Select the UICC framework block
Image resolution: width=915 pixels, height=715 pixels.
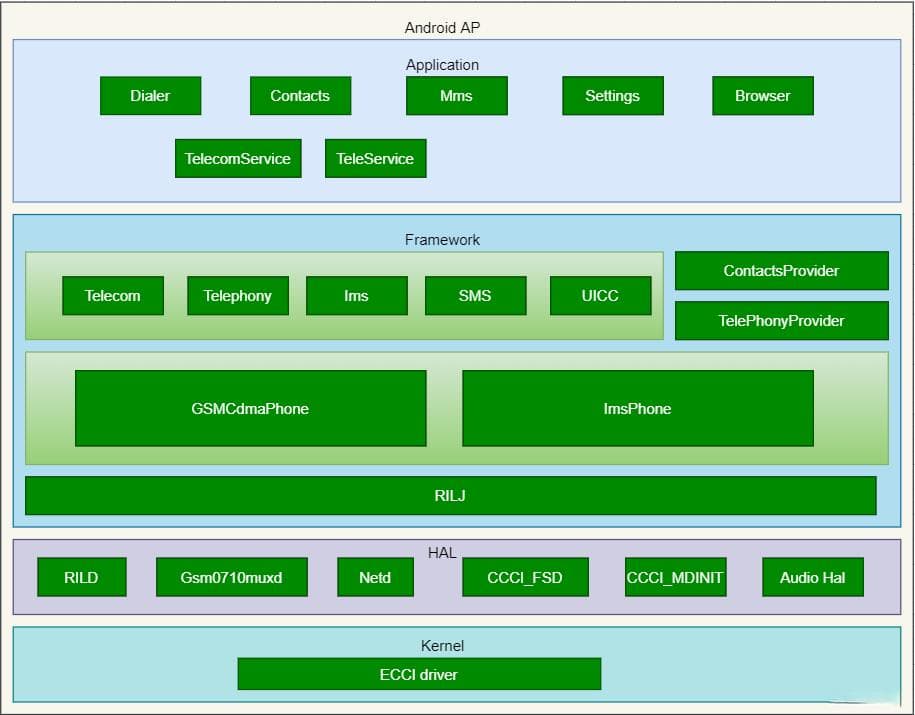coord(600,296)
